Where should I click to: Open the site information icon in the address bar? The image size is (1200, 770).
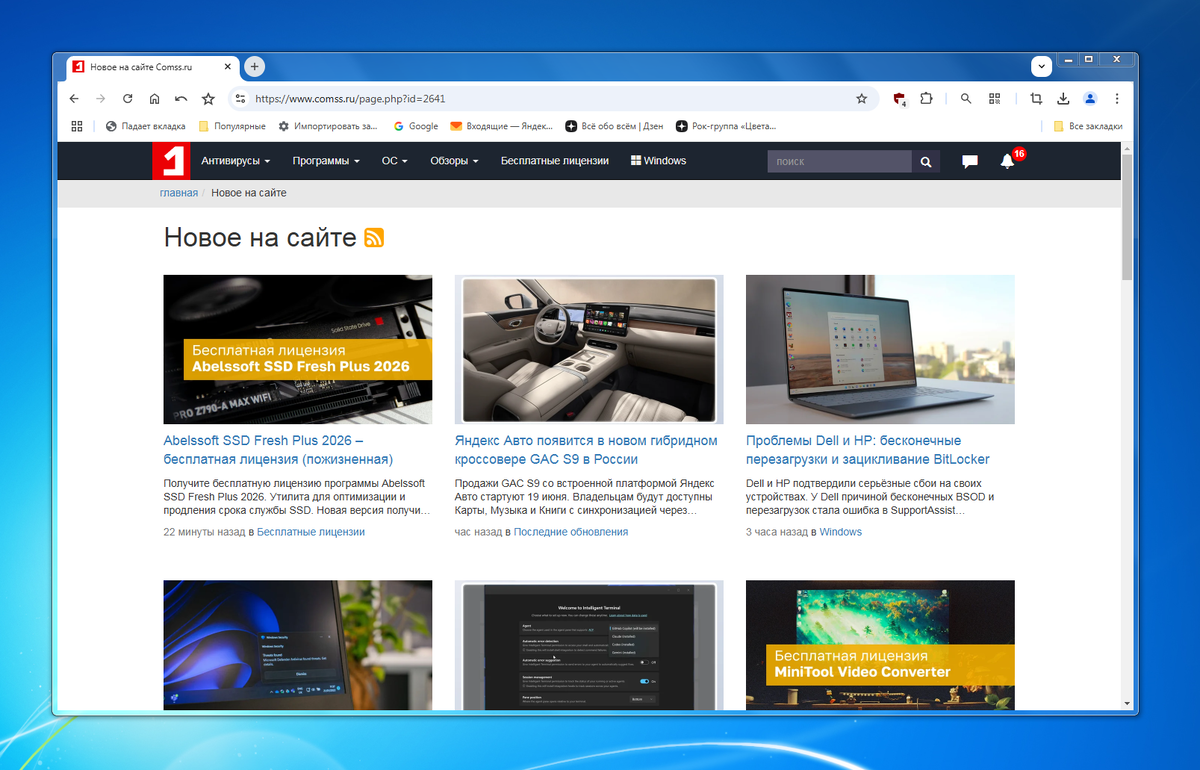(x=240, y=99)
